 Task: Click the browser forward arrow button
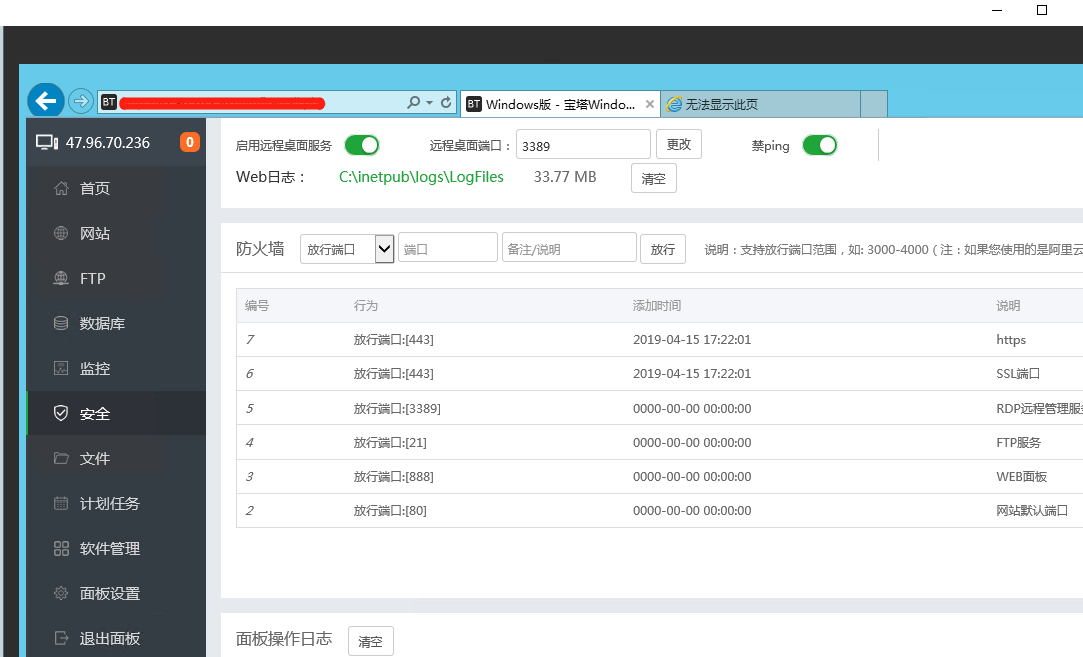click(81, 102)
